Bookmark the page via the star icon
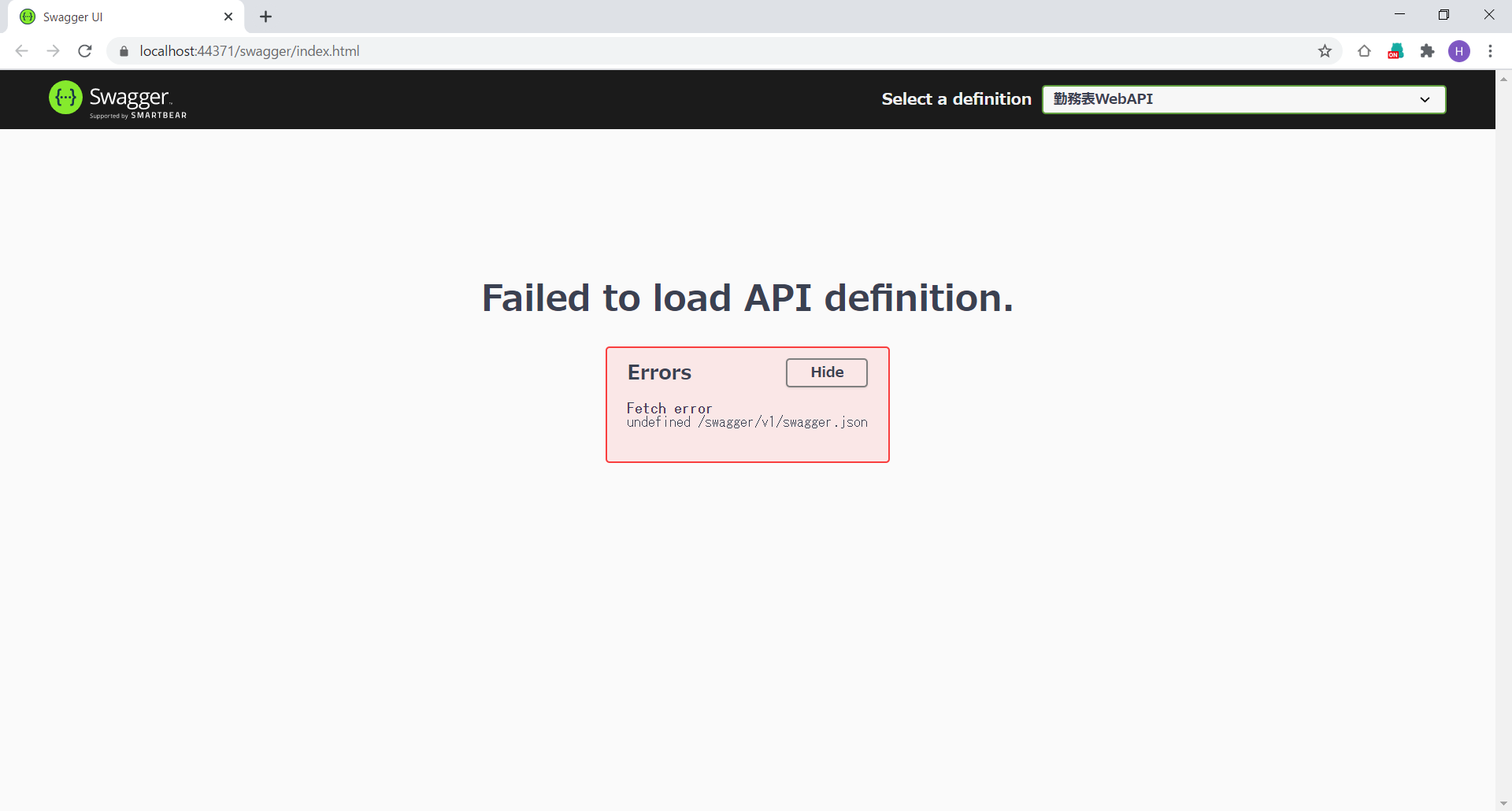This screenshot has height=811, width=1512. (1325, 50)
